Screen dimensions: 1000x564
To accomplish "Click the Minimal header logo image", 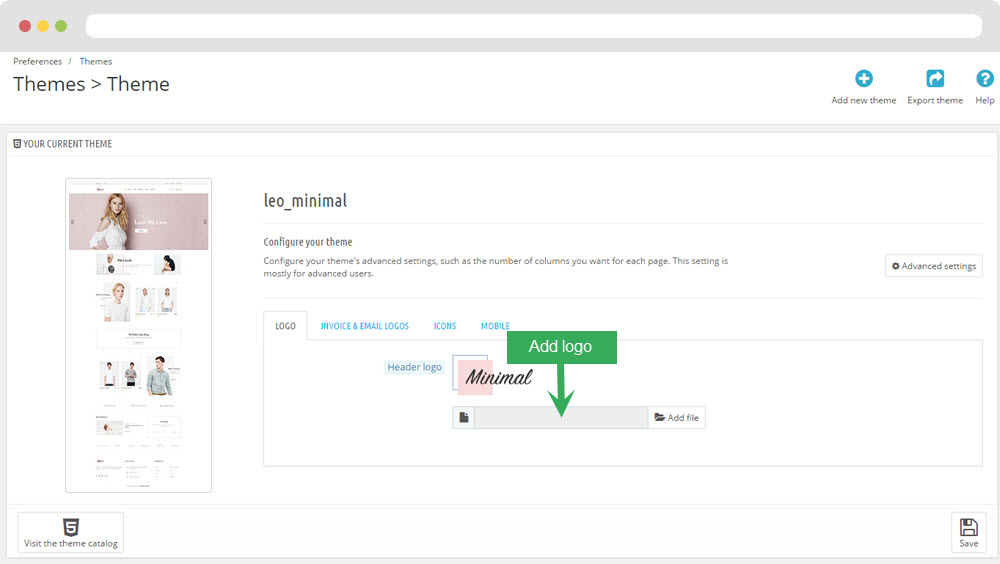I will click(x=493, y=376).
